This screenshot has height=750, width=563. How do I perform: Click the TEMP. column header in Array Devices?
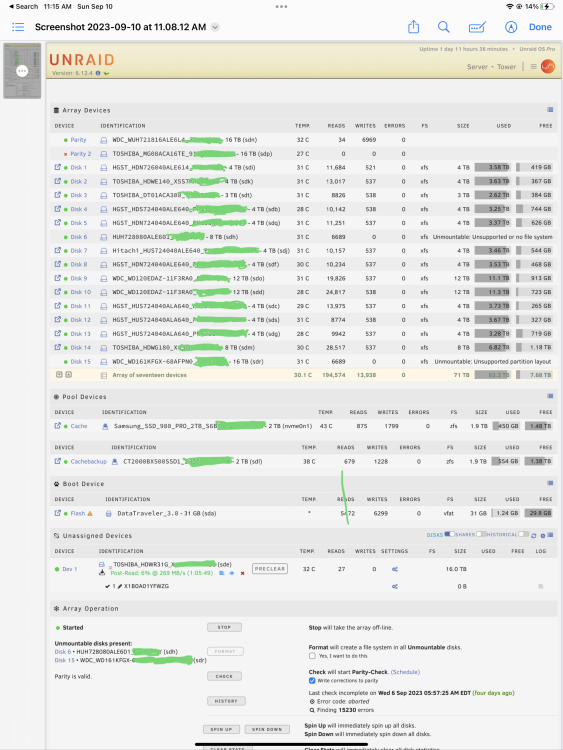coord(302,126)
